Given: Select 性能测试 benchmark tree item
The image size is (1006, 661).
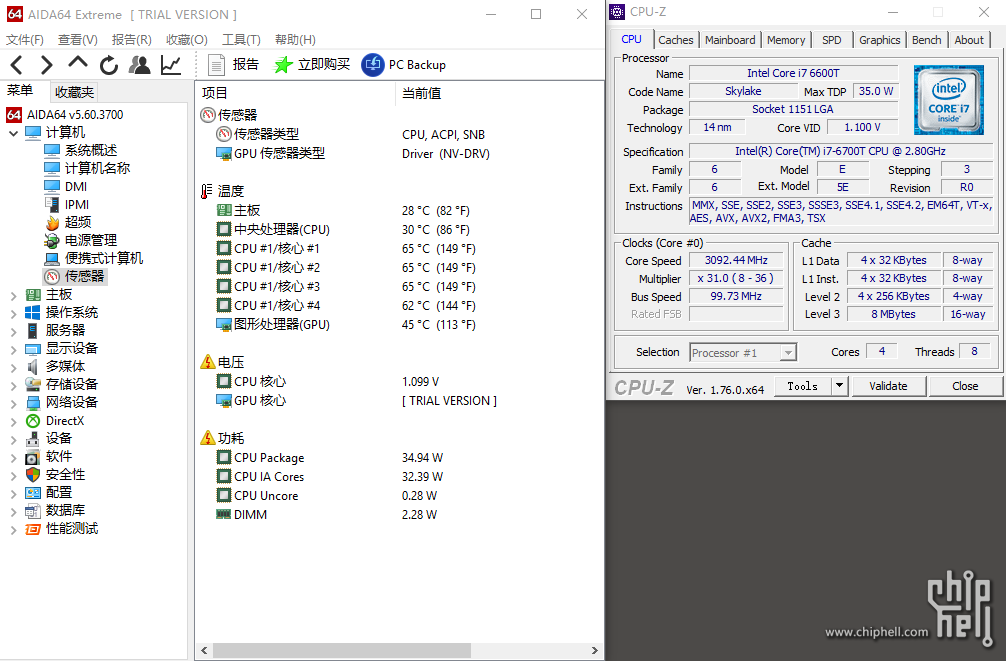Looking at the screenshot, I should [61, 528].
